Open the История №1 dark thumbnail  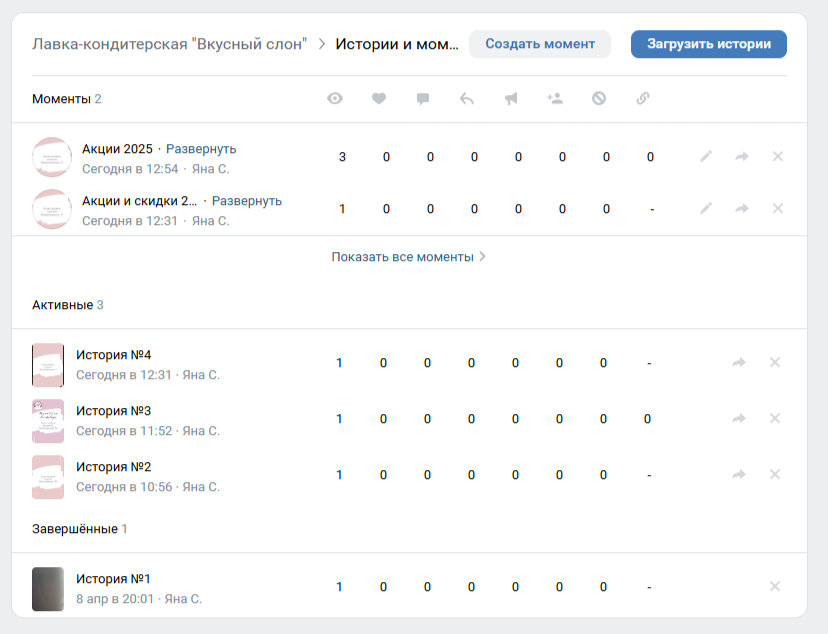pyautogui.click(x=48, y=589)
